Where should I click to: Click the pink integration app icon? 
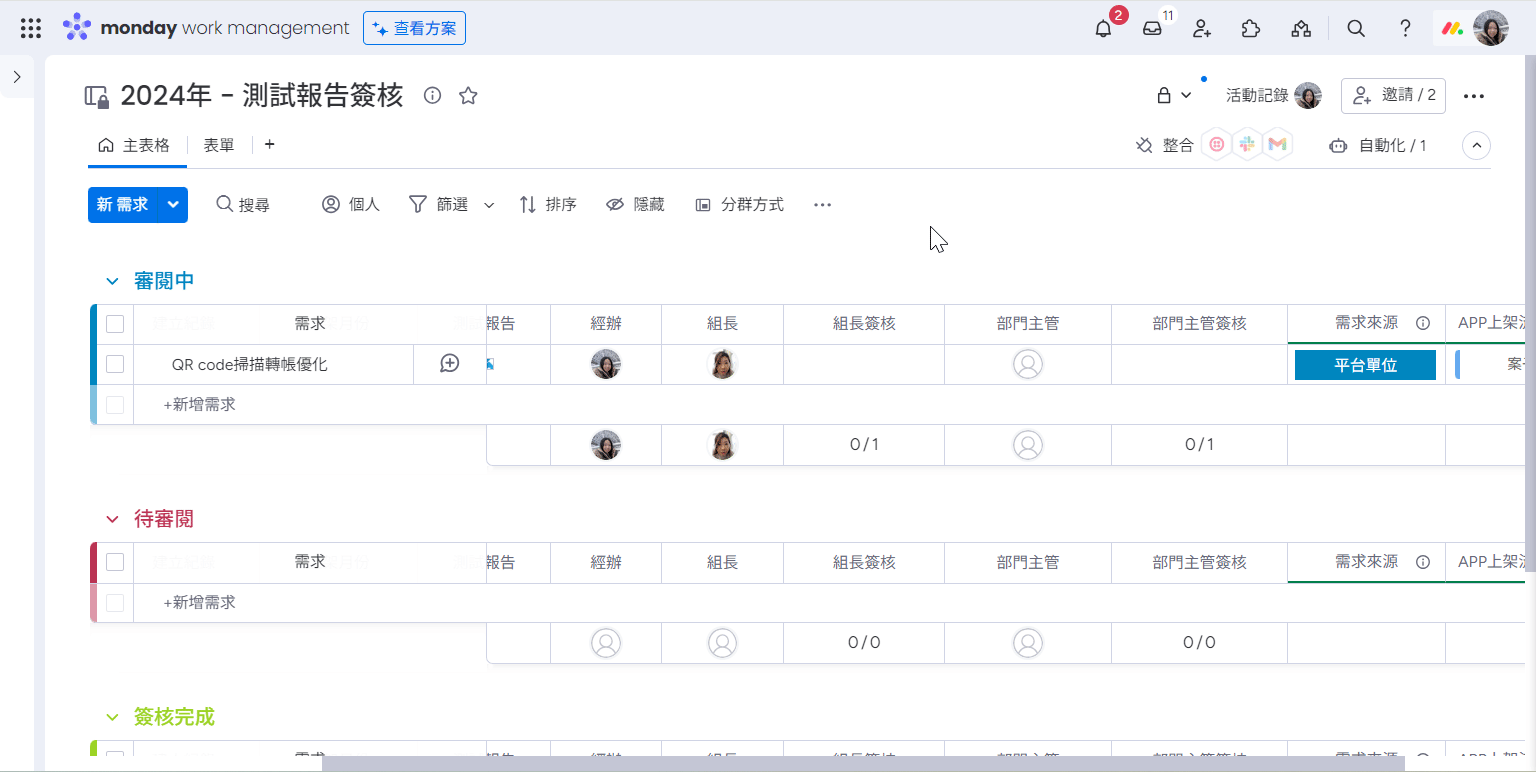pos(1216,145)
